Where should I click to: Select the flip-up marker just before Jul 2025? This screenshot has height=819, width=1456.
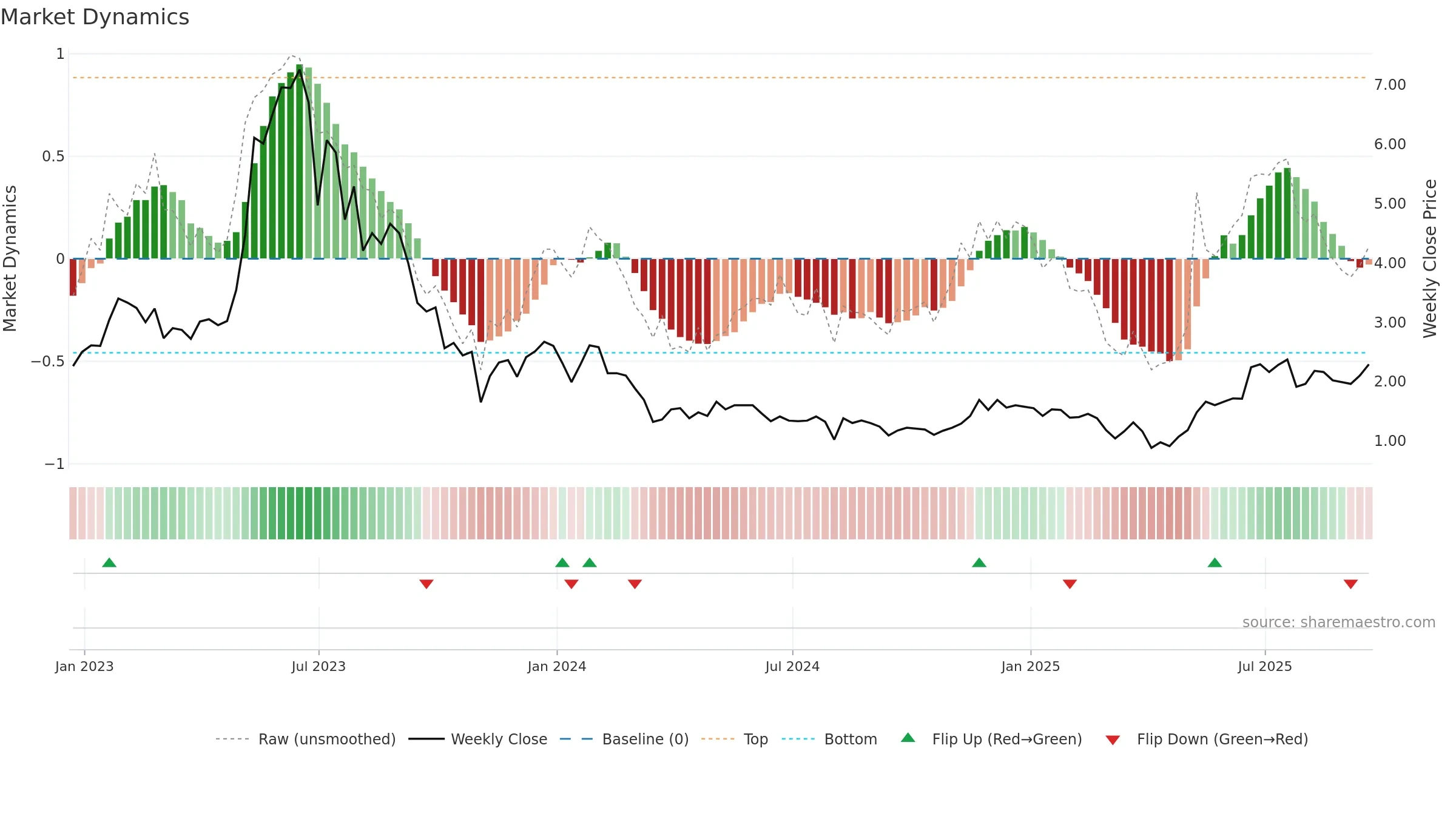(x=1215, y=562)
